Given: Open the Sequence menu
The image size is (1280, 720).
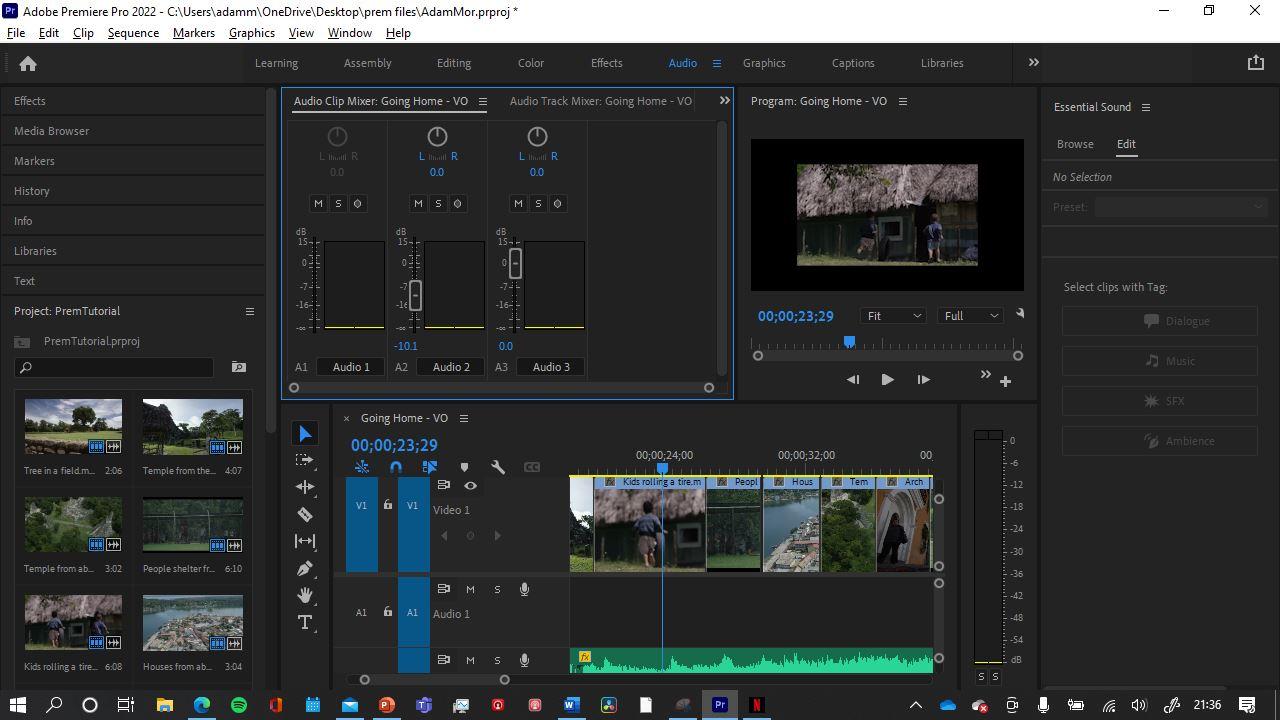Looking at the screenshot, I should [133, 32].
